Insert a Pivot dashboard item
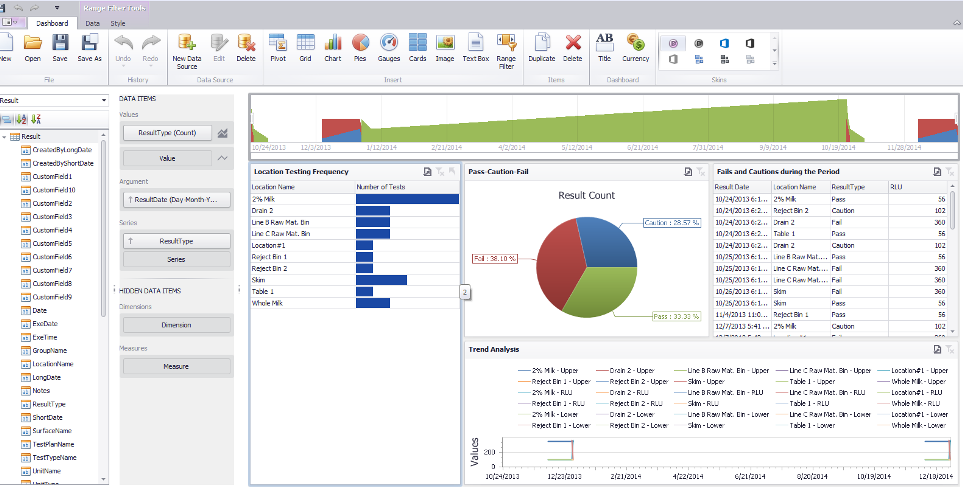The width and height of the screenshot is (963, 492). point(277,46)
